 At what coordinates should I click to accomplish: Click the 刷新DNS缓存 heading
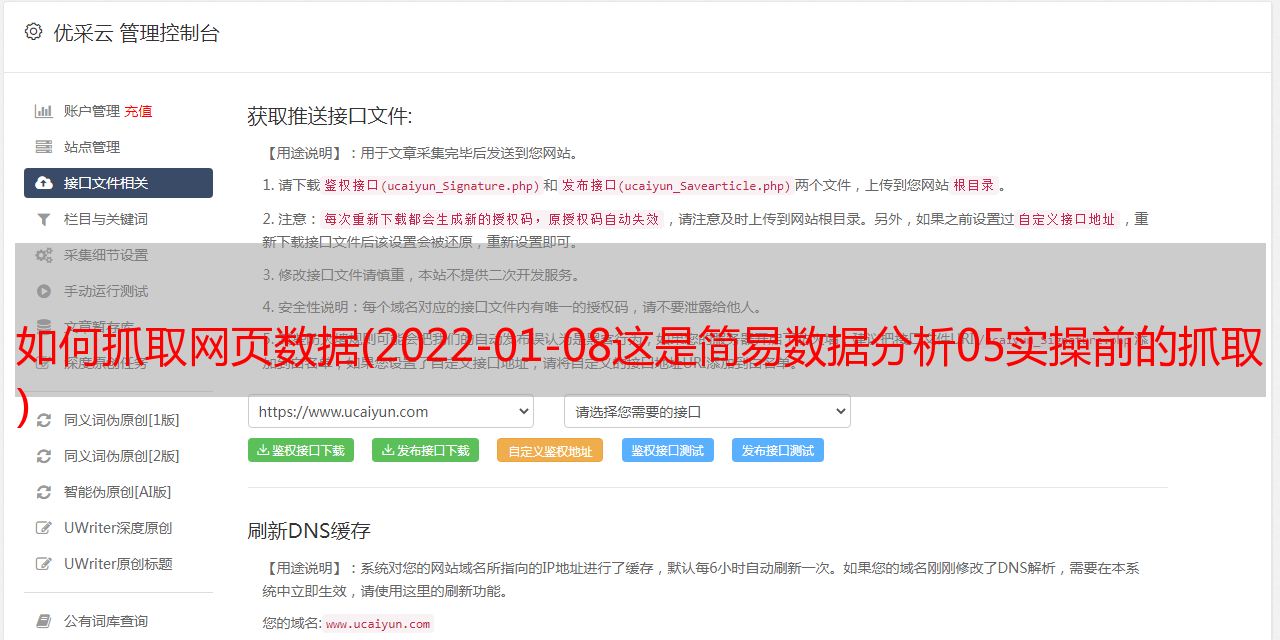coord(309,530)
